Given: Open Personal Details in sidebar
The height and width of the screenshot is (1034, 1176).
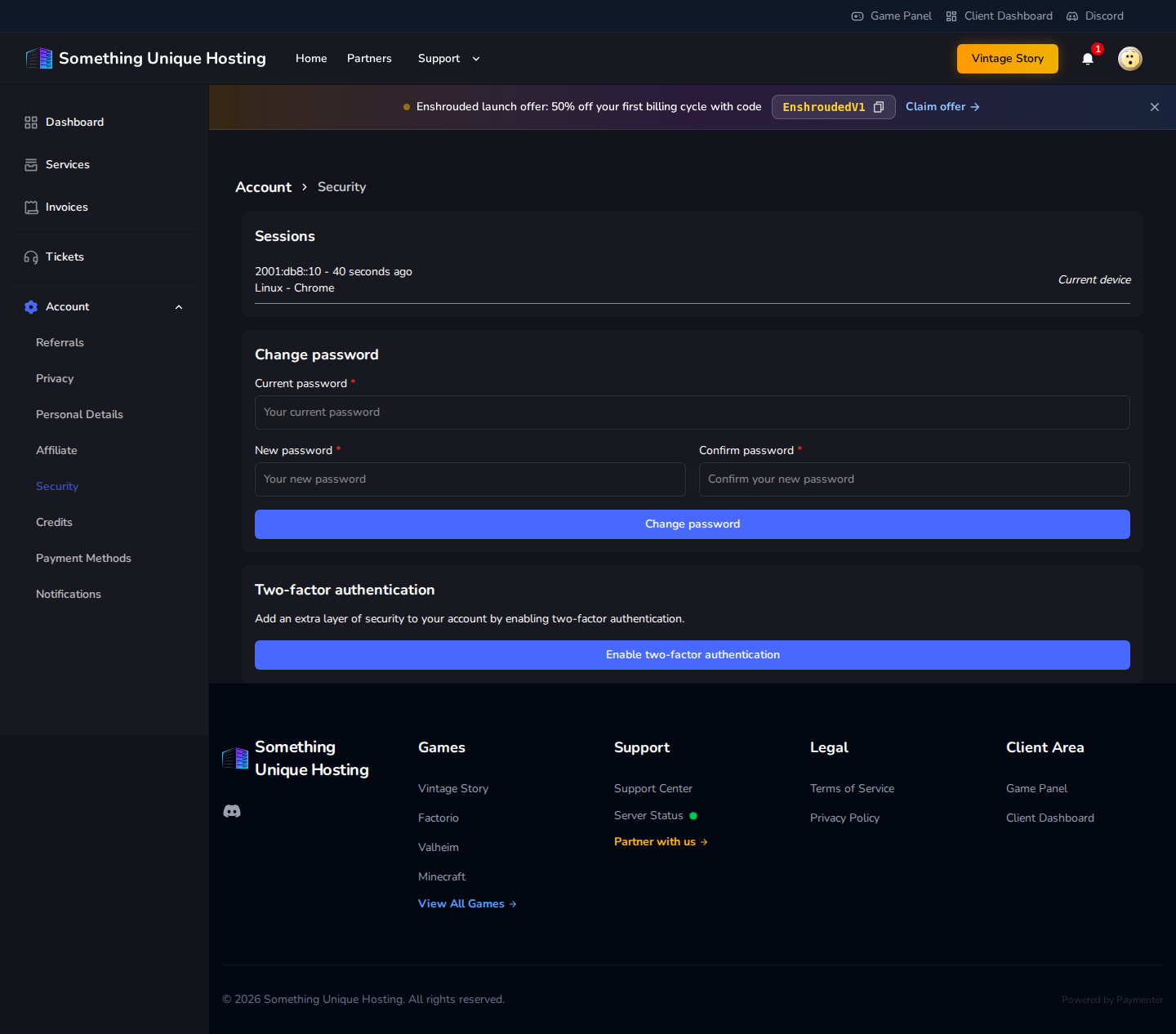Looking at the screenshot, I should click(79, 415).
